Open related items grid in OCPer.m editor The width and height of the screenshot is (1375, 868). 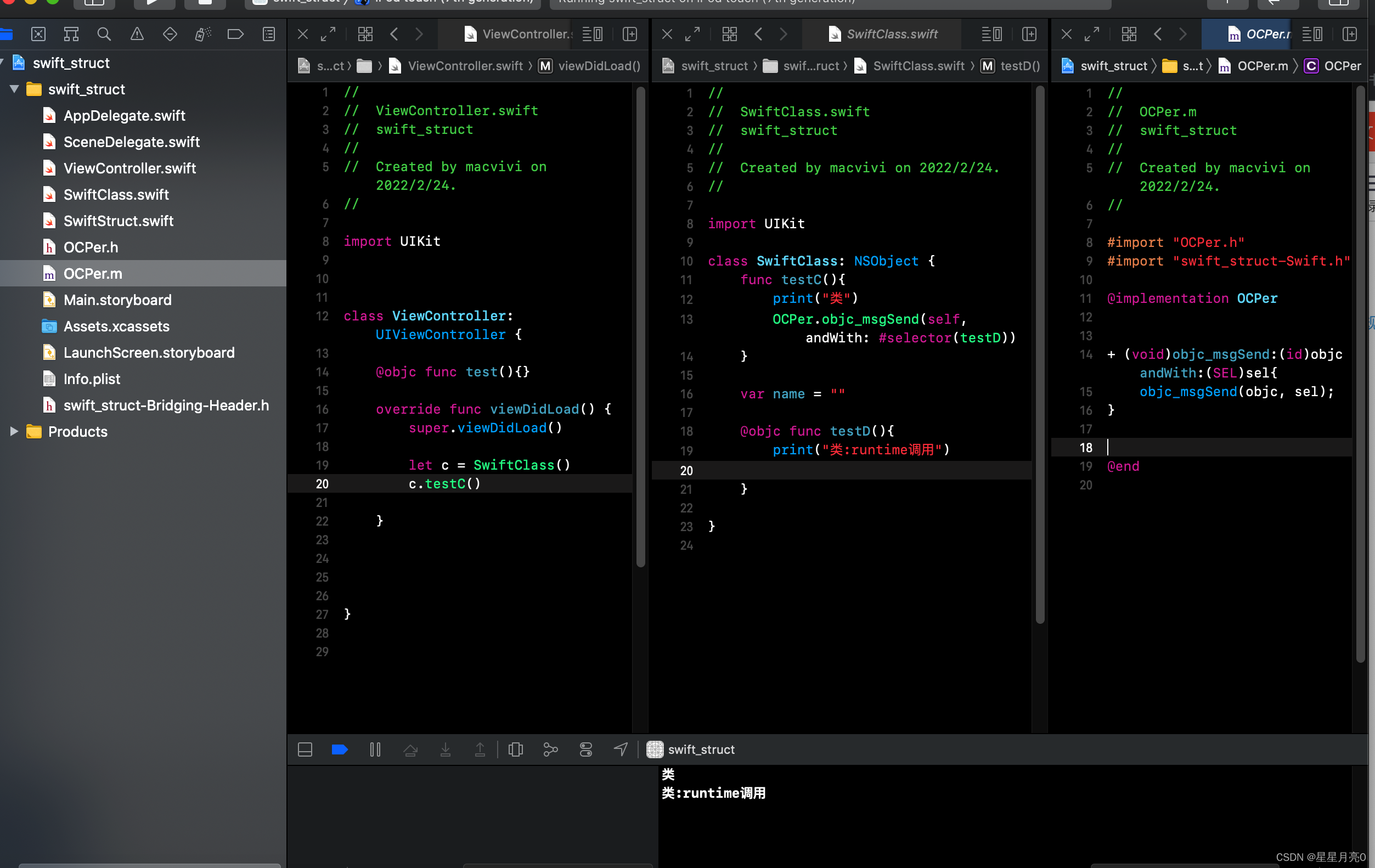1129,34
